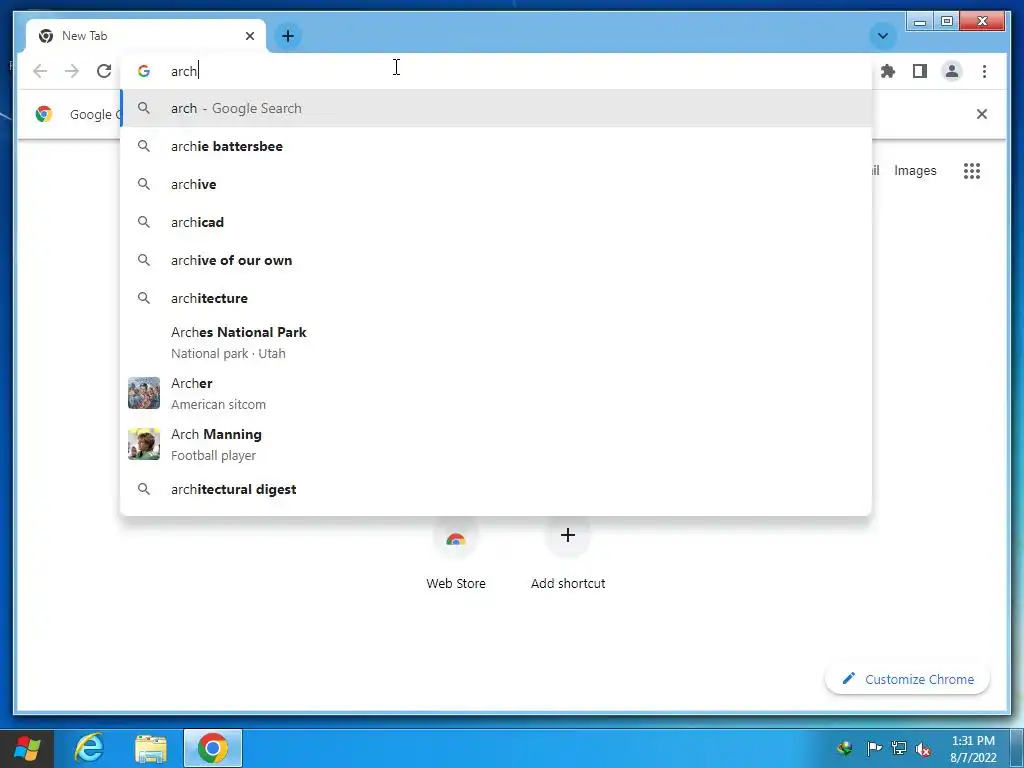Image resolution: width=1024 pixels, height=768 pixels.
Task: Open the Windows Start menu
Action: coord(27,748)
